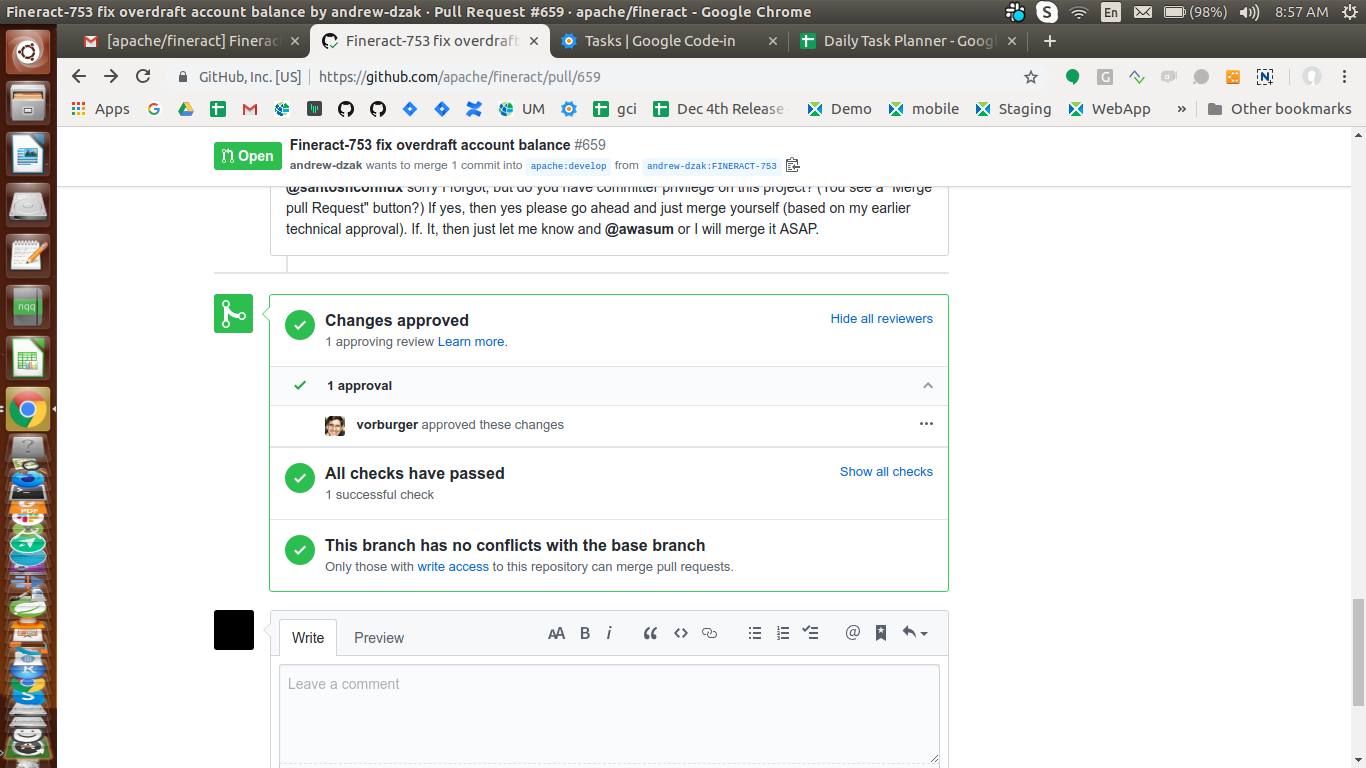Image resolution: width=1366 pixels, height=768 pixels.
Task: Click vorburger's avatar thumbnail
Action: click(x=335, y=426)
